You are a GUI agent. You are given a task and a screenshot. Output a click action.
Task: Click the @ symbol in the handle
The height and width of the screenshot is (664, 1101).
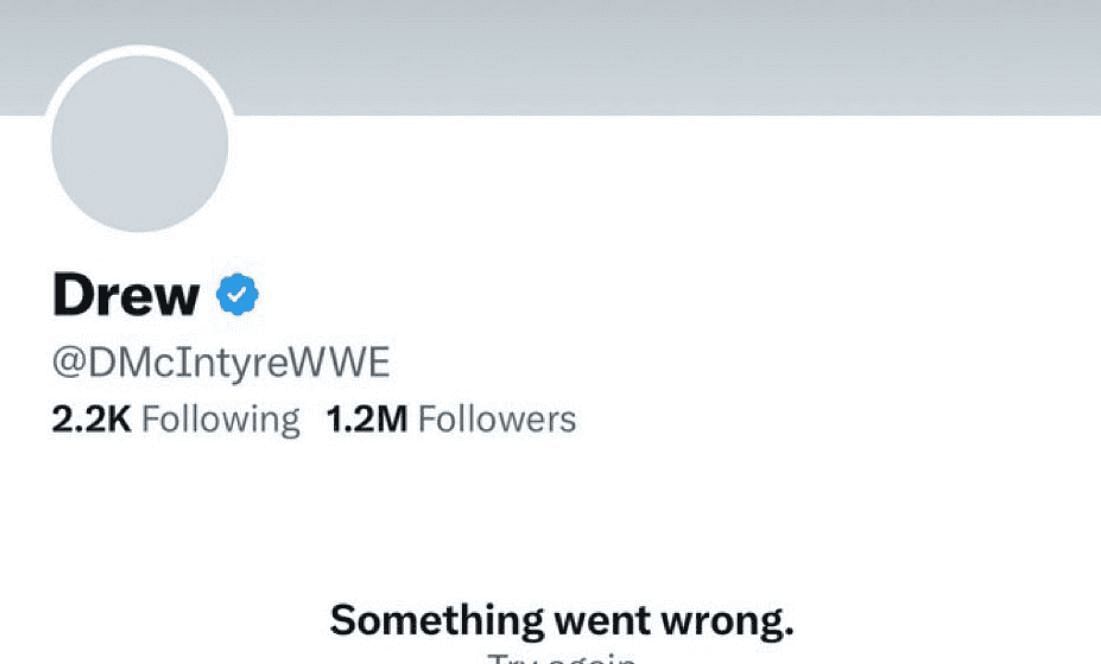tap(70, 364)
